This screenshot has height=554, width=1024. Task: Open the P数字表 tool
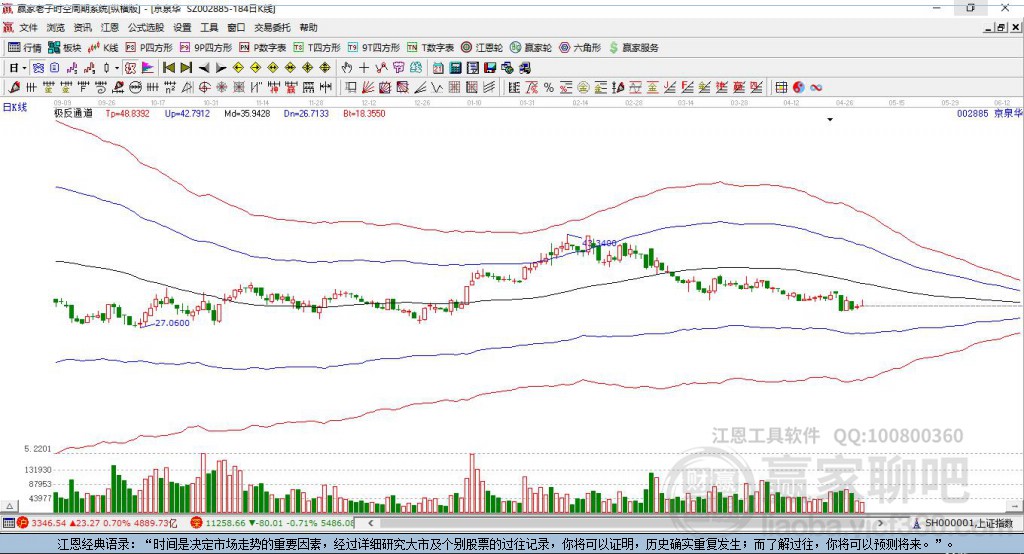(x=263, y=48)
